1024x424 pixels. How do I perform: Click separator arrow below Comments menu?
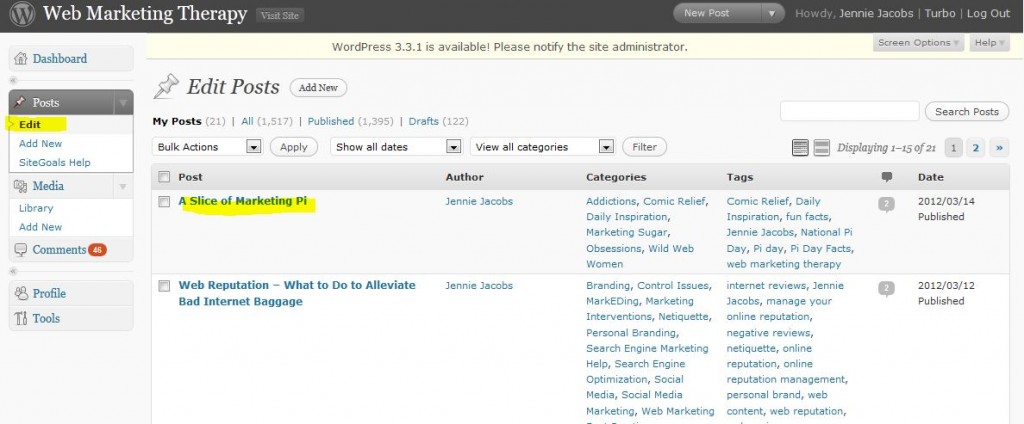click(x=14, y=271)
